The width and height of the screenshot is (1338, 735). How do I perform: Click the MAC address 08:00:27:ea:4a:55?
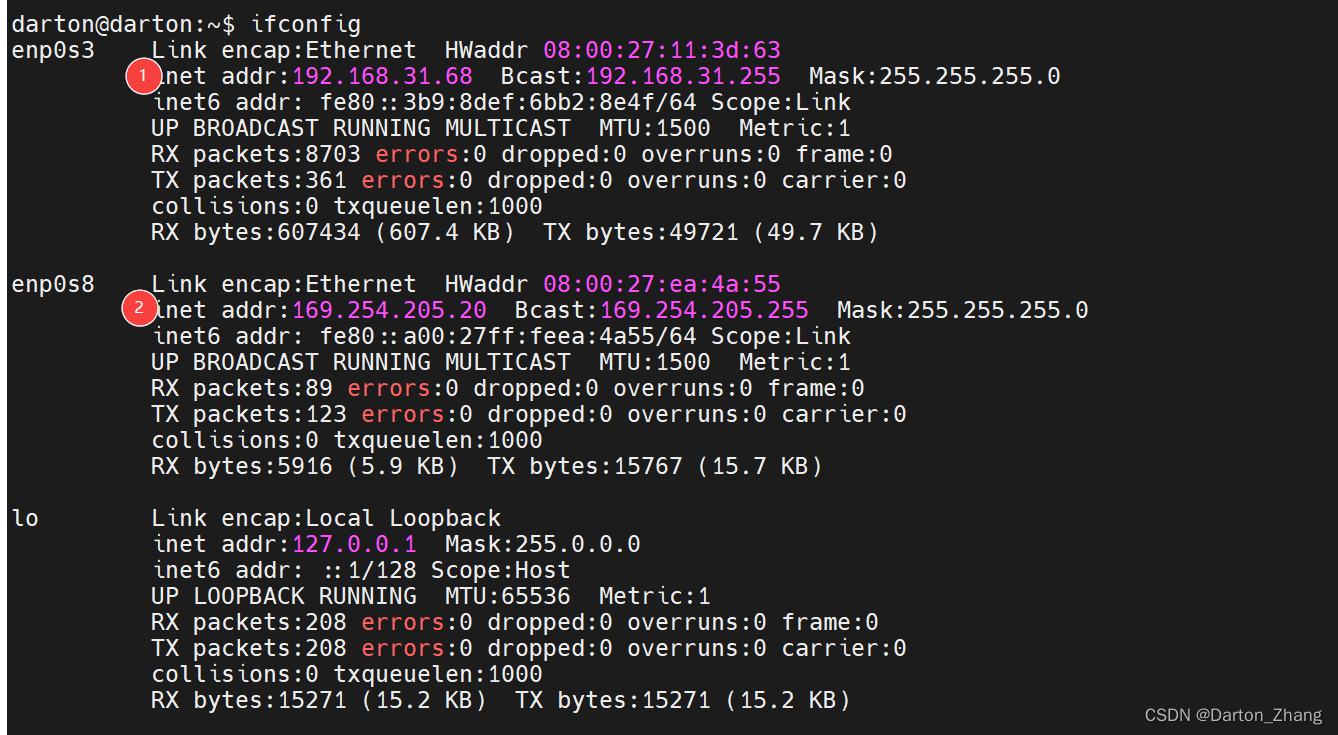pos(662,283)
